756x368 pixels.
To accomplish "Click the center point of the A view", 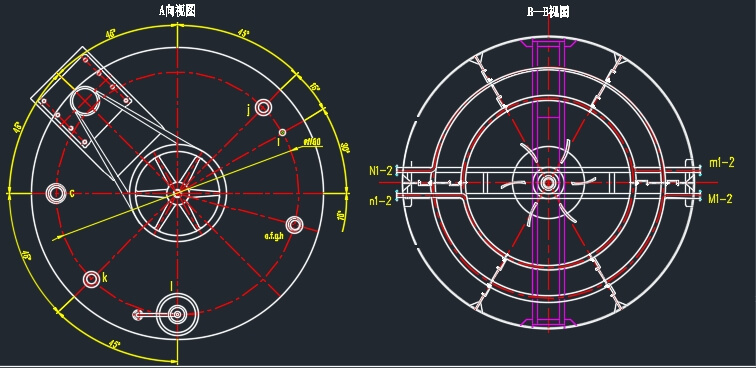I will 177,193.
